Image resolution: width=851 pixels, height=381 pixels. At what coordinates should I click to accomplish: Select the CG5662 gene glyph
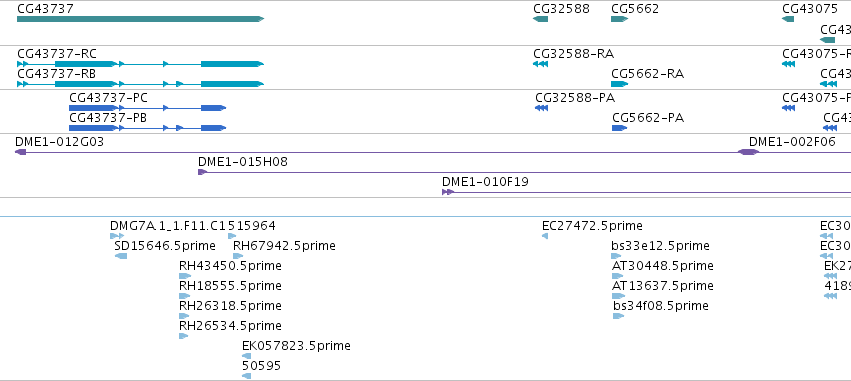[x=619, y=19]
